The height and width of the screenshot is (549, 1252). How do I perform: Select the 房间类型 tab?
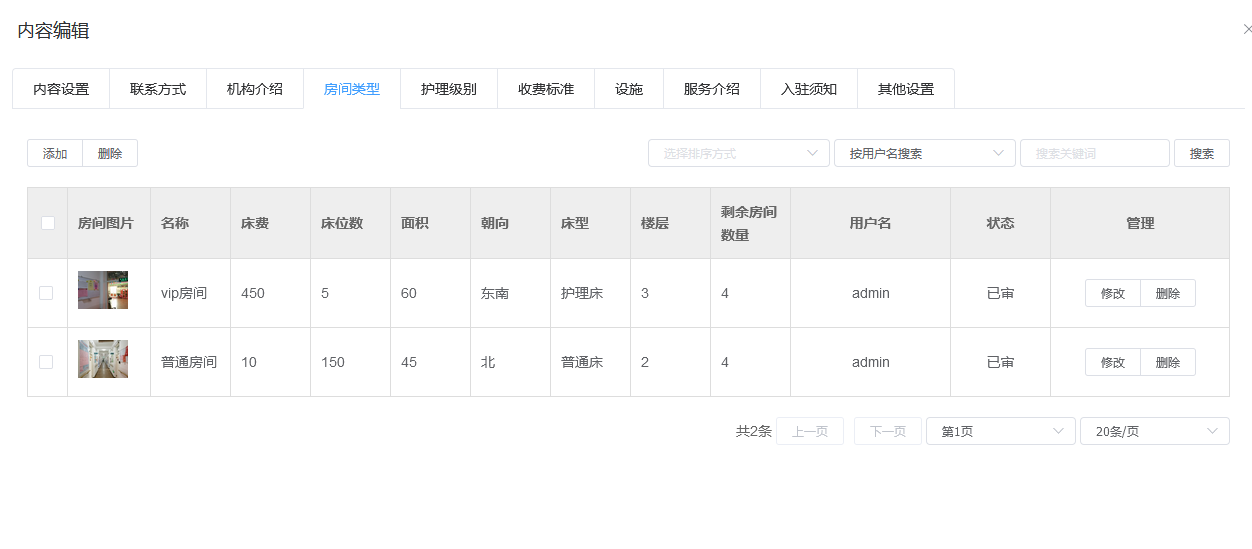352,89
